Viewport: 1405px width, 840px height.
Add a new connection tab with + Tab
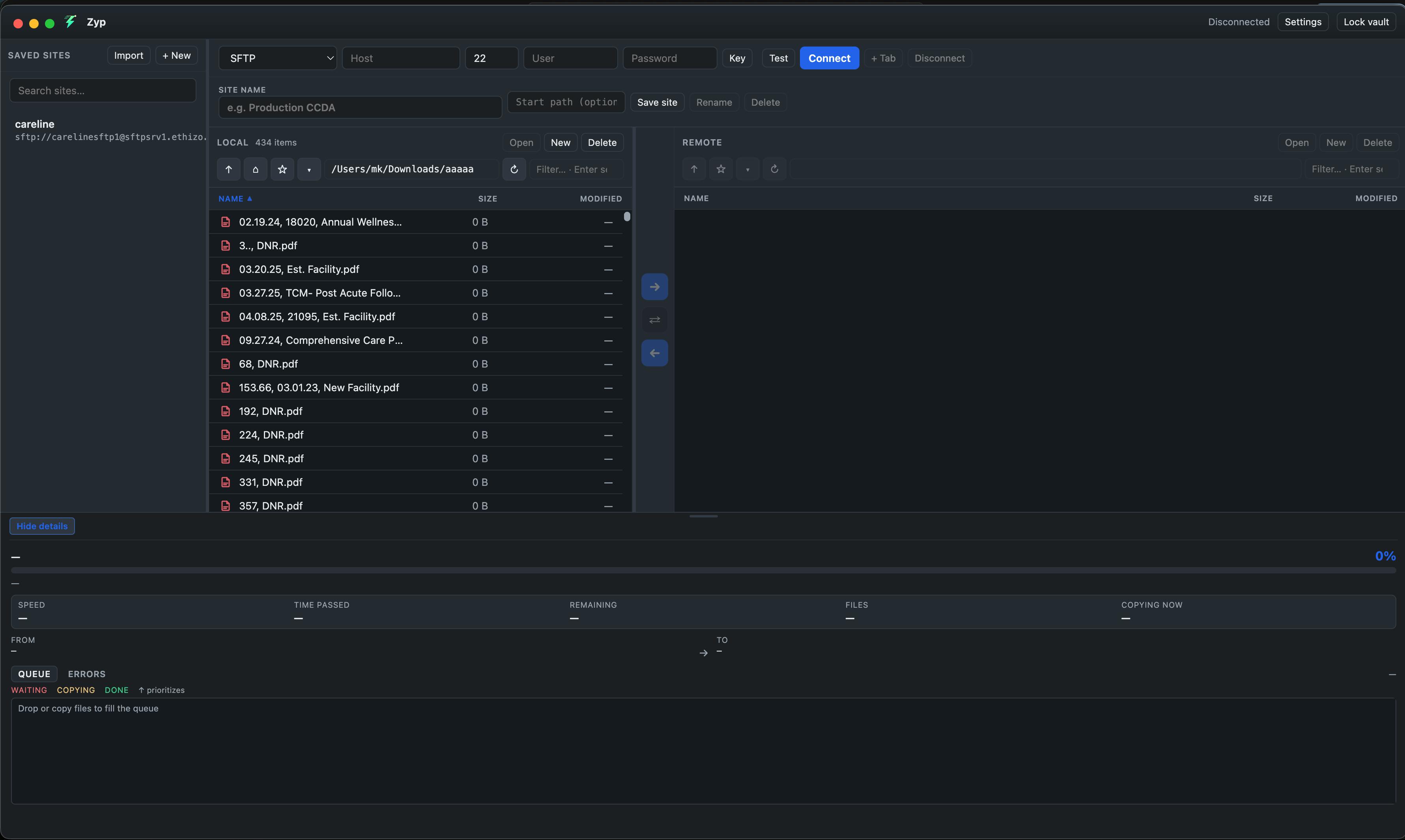(x=883, y=58)
